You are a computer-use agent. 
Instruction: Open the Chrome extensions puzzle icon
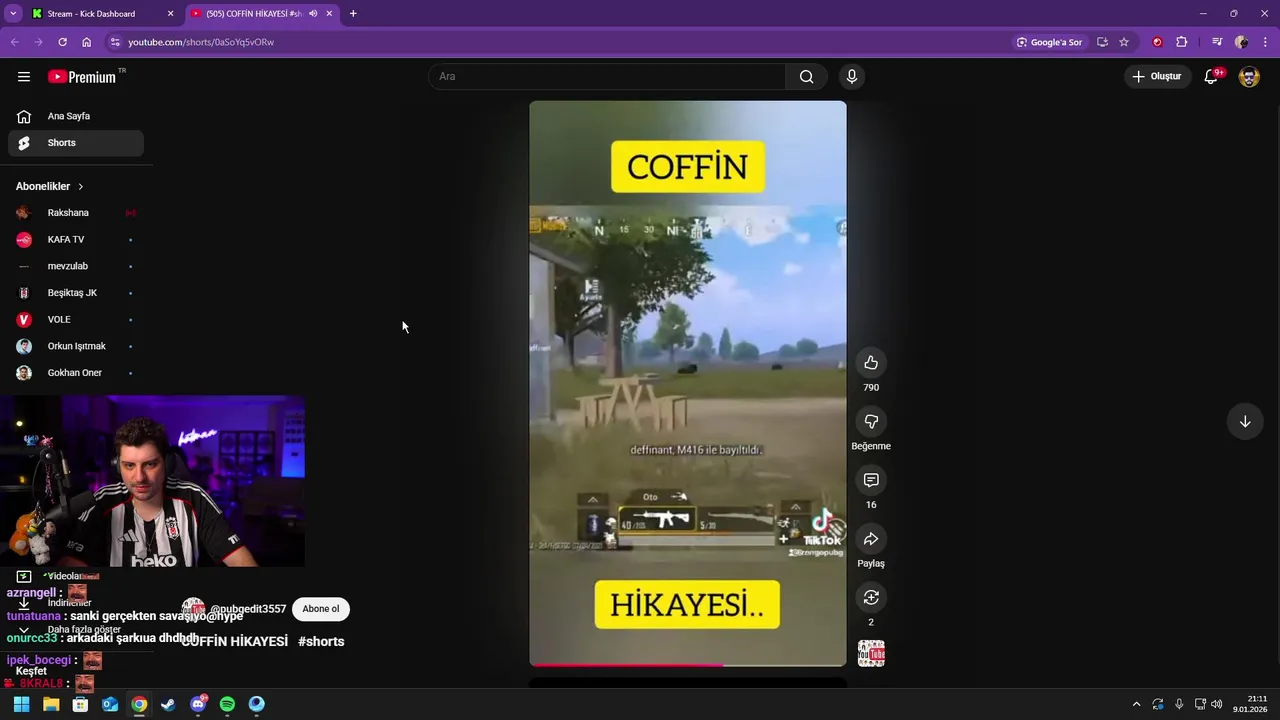coord(1182,42)
